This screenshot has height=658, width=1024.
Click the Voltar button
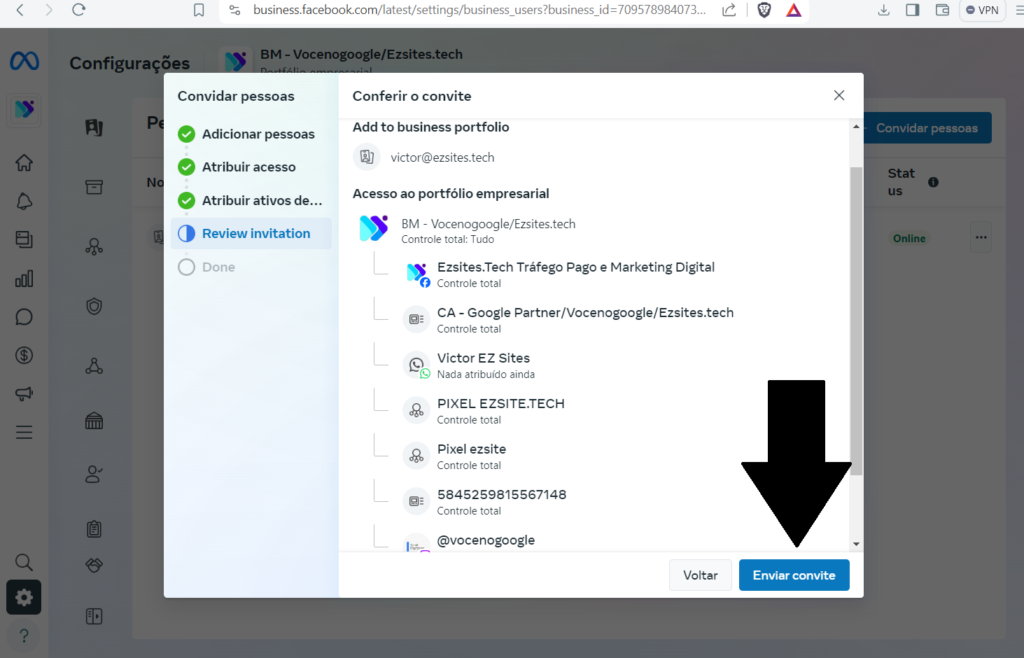[700, 575]
